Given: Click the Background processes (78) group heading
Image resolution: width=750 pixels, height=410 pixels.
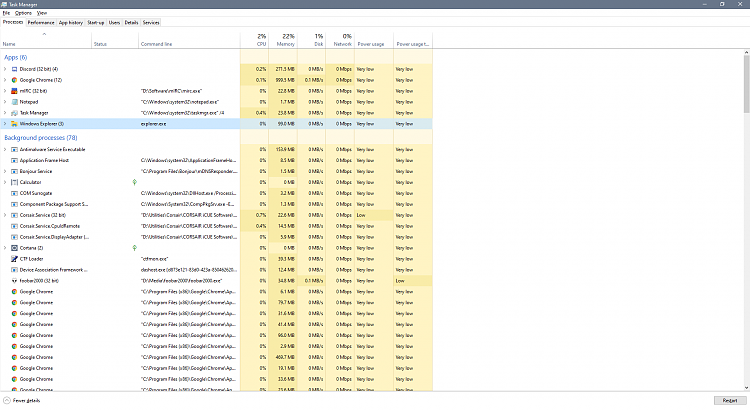Looking at the screenshot, I should pos(41,138).
